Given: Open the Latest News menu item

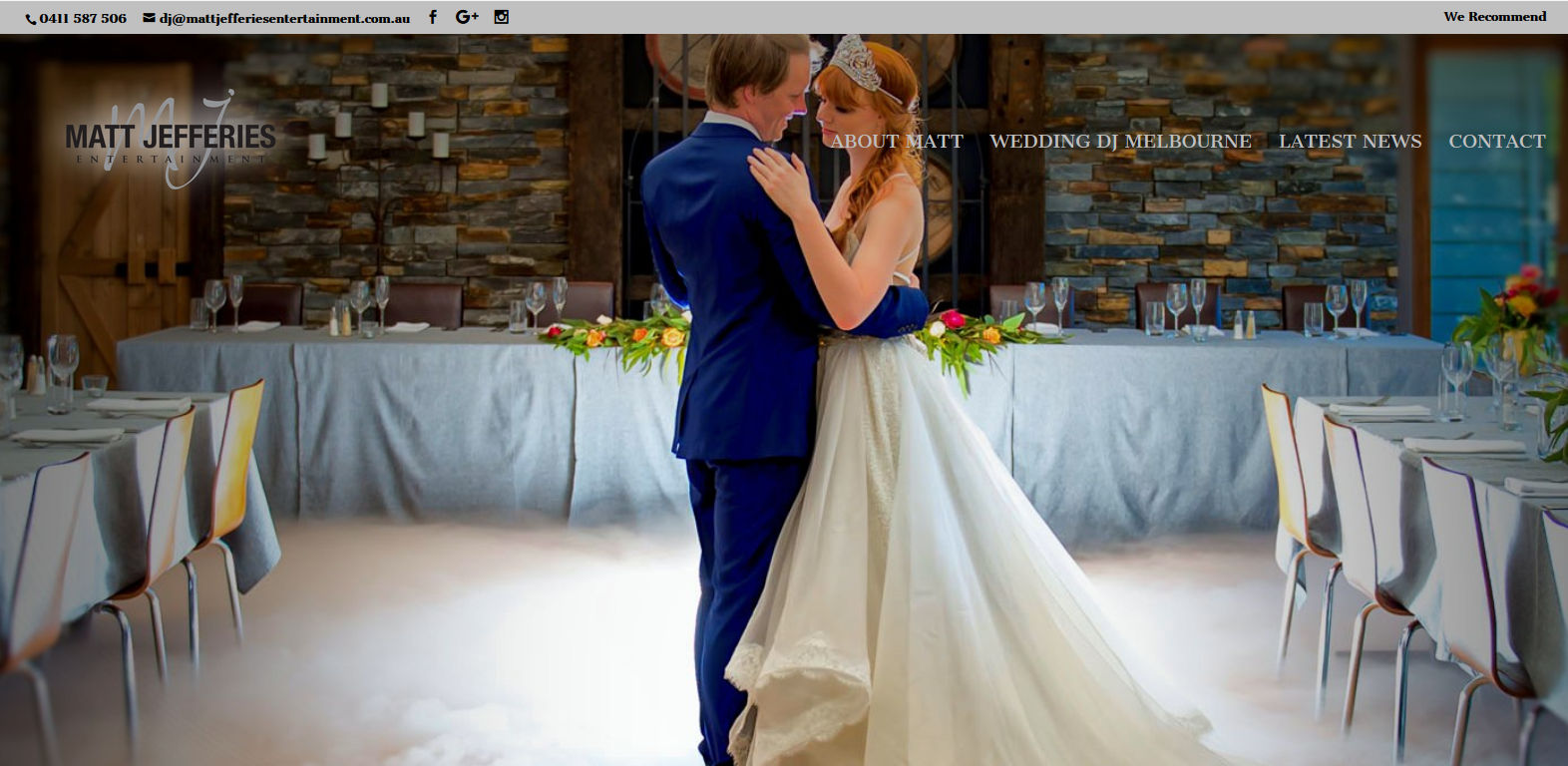Looking at the screenshot, I should [1350, 142].
